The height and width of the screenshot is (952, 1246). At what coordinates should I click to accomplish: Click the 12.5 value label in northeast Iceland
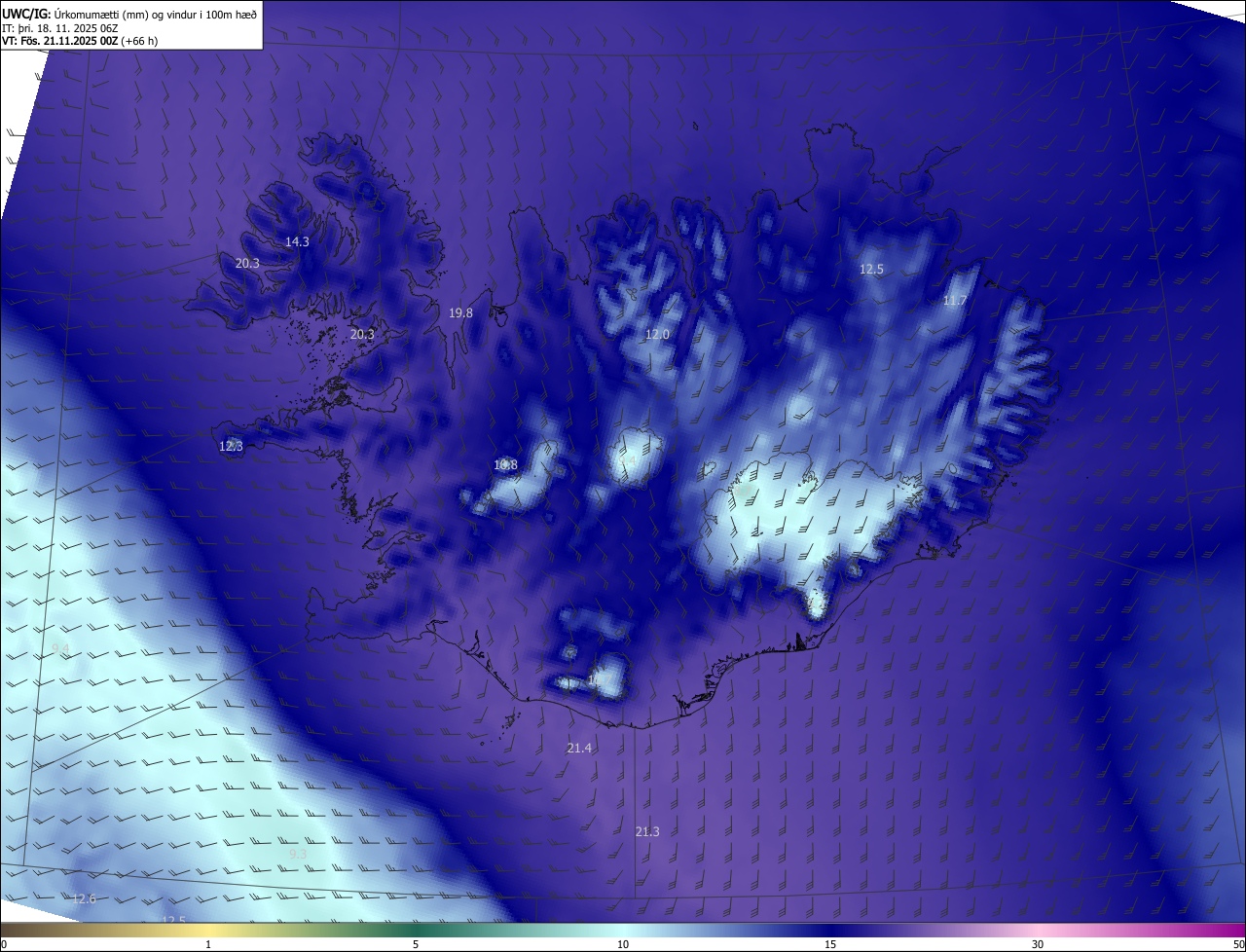pyautogui.click(x=871, y=269)
